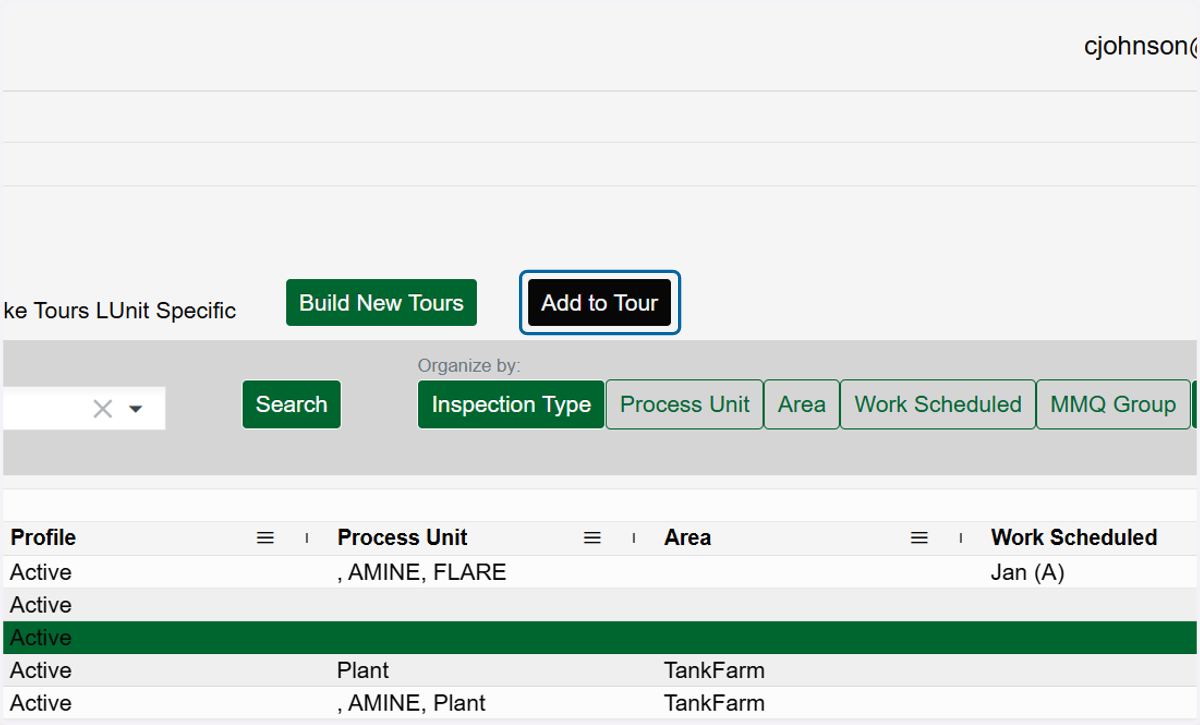Sort by the Process Unit column header

click(402, 538)
